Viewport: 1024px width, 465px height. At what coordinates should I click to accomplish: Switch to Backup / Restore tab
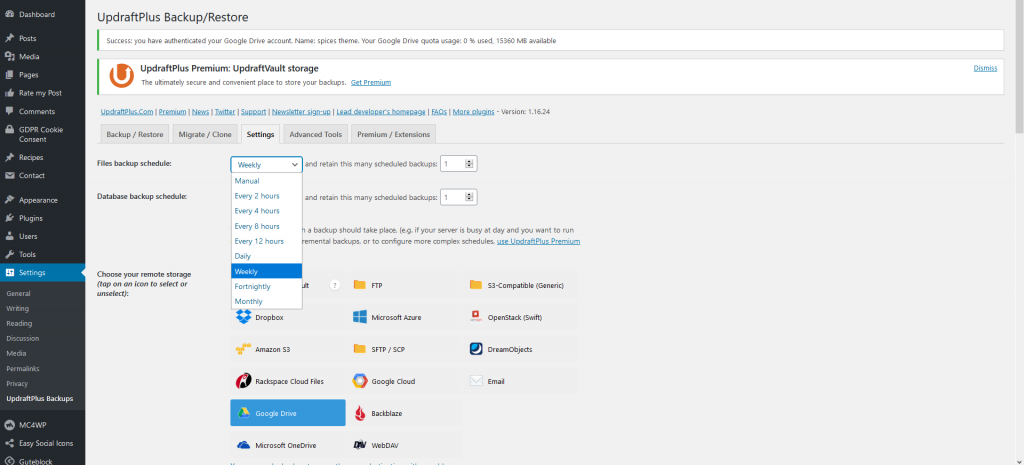click(135, 135)
